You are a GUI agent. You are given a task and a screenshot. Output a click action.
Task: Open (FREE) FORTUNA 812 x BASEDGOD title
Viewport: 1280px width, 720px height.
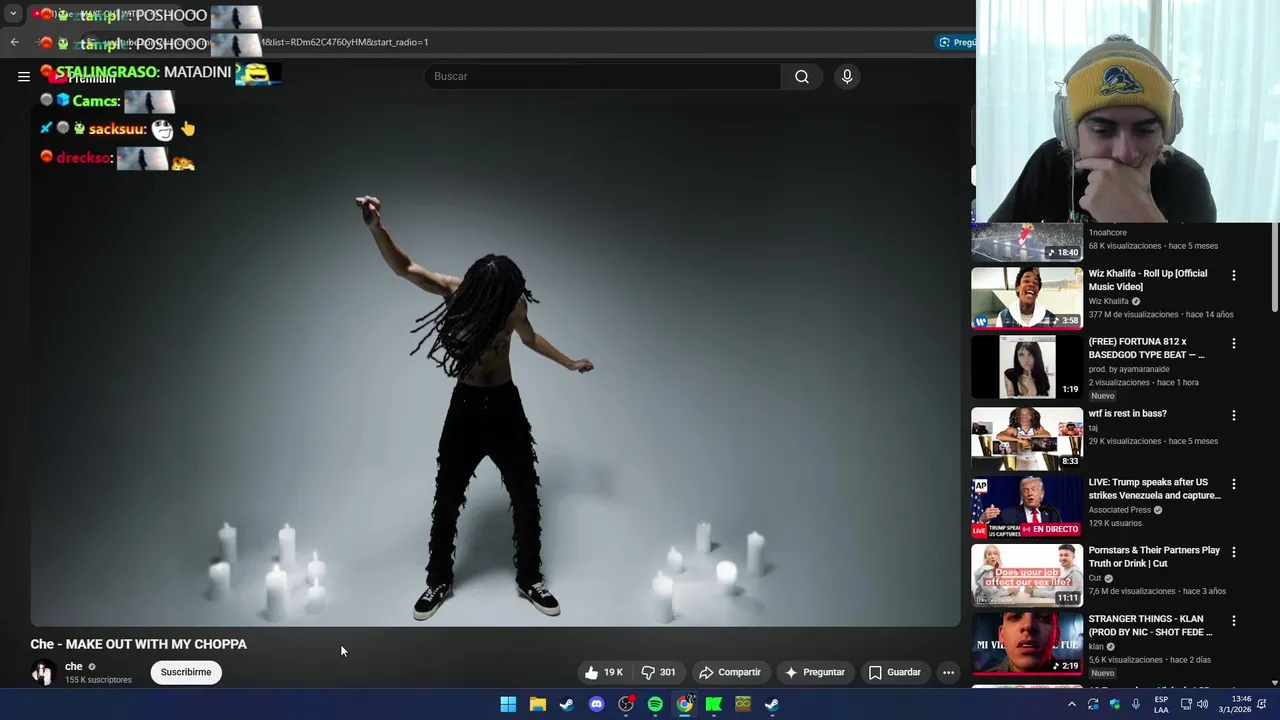[x=1147, y=348]
